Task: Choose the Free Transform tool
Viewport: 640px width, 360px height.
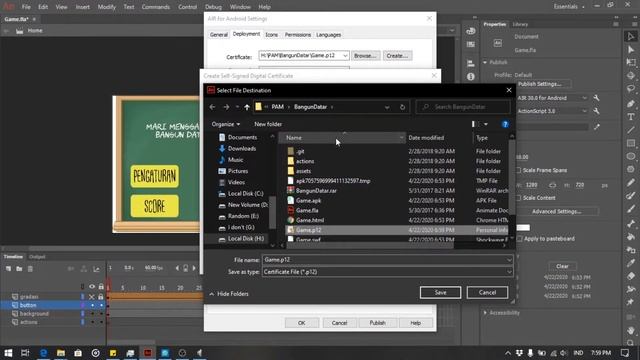Action: (631, 63)
